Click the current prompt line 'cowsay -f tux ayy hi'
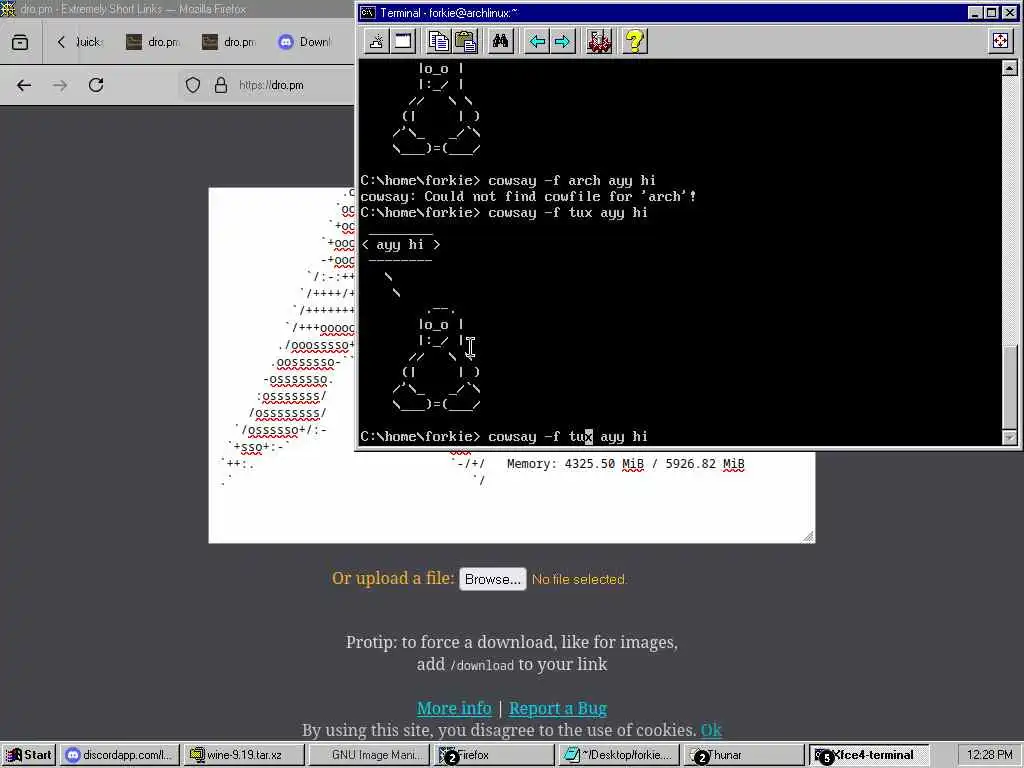The image size is (1024, 768). [x=504, y=436]
